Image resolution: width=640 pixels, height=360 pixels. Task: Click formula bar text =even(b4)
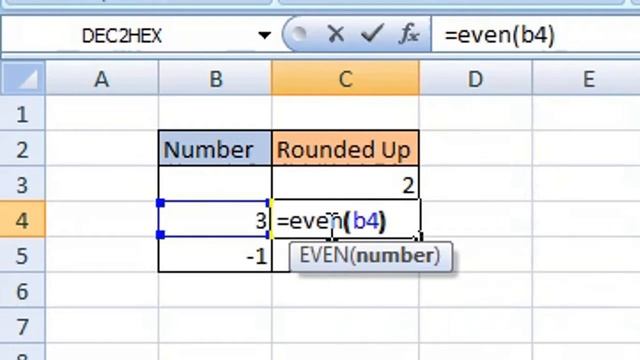(500, 35)
